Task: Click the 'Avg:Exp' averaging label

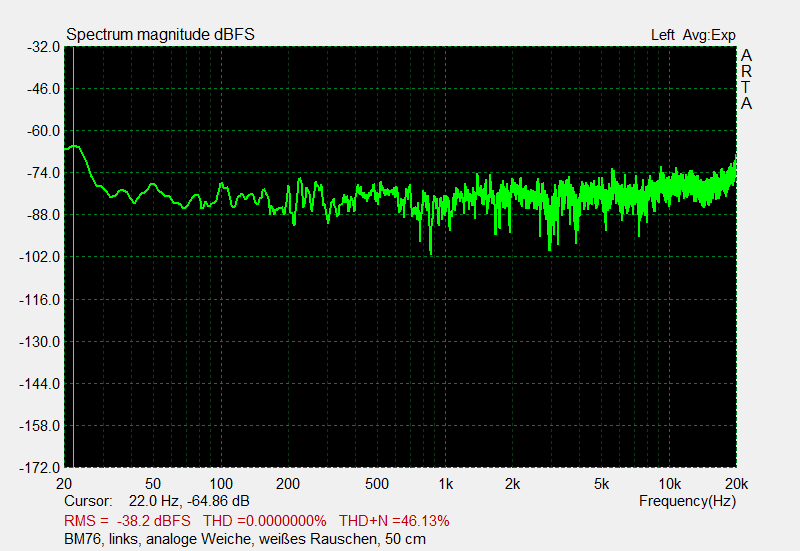Action: click(709, 35)
